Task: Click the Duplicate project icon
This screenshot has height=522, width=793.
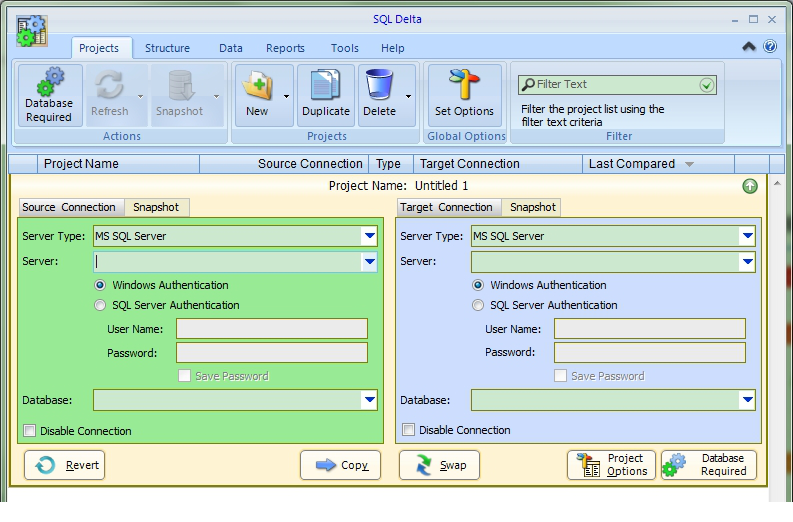Action: [326, 95]
